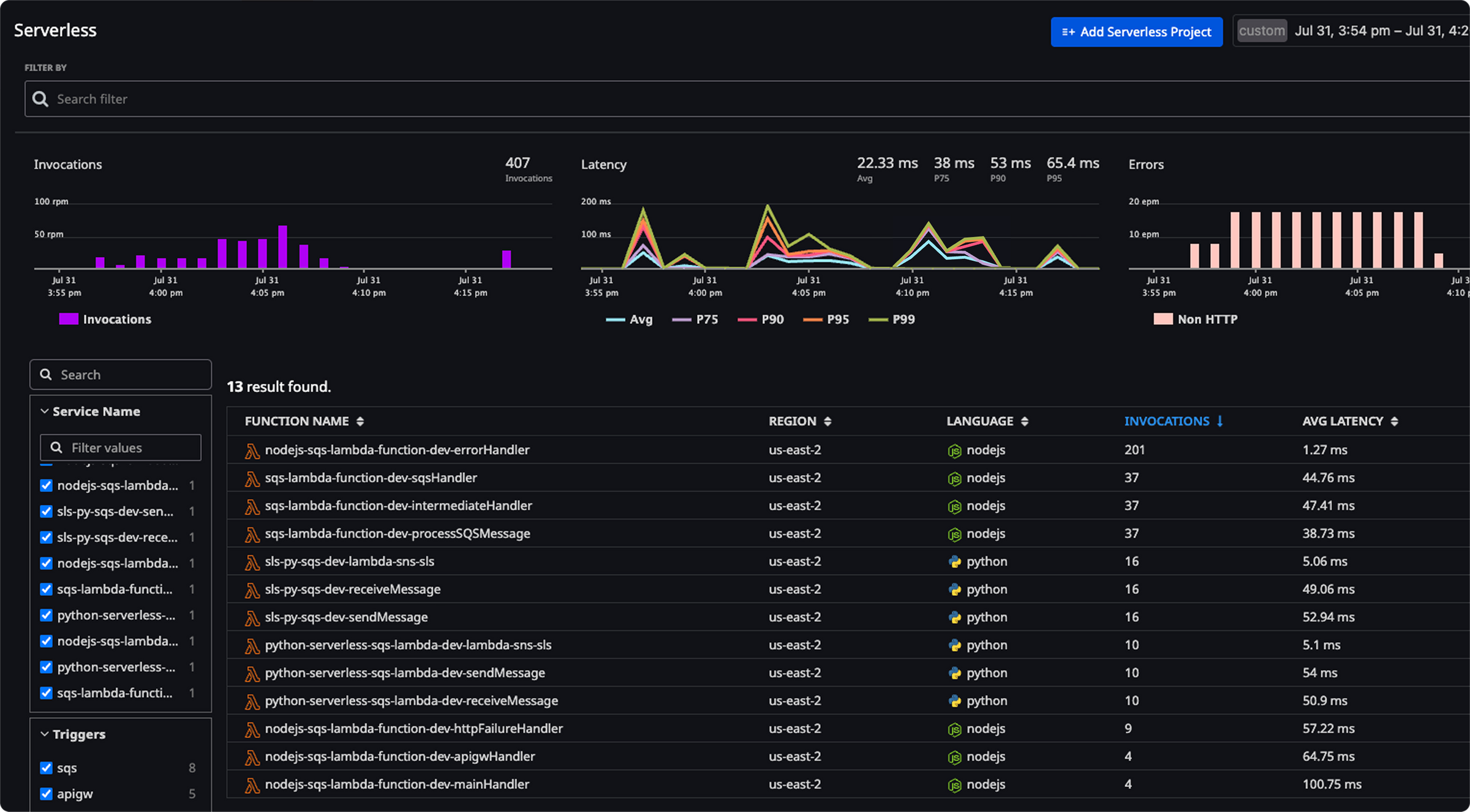Screen dimensions: 1470x812
Task: Uncheck the sls-py-sqs-dev-sendMessage service filter
Action: [47, 511]
